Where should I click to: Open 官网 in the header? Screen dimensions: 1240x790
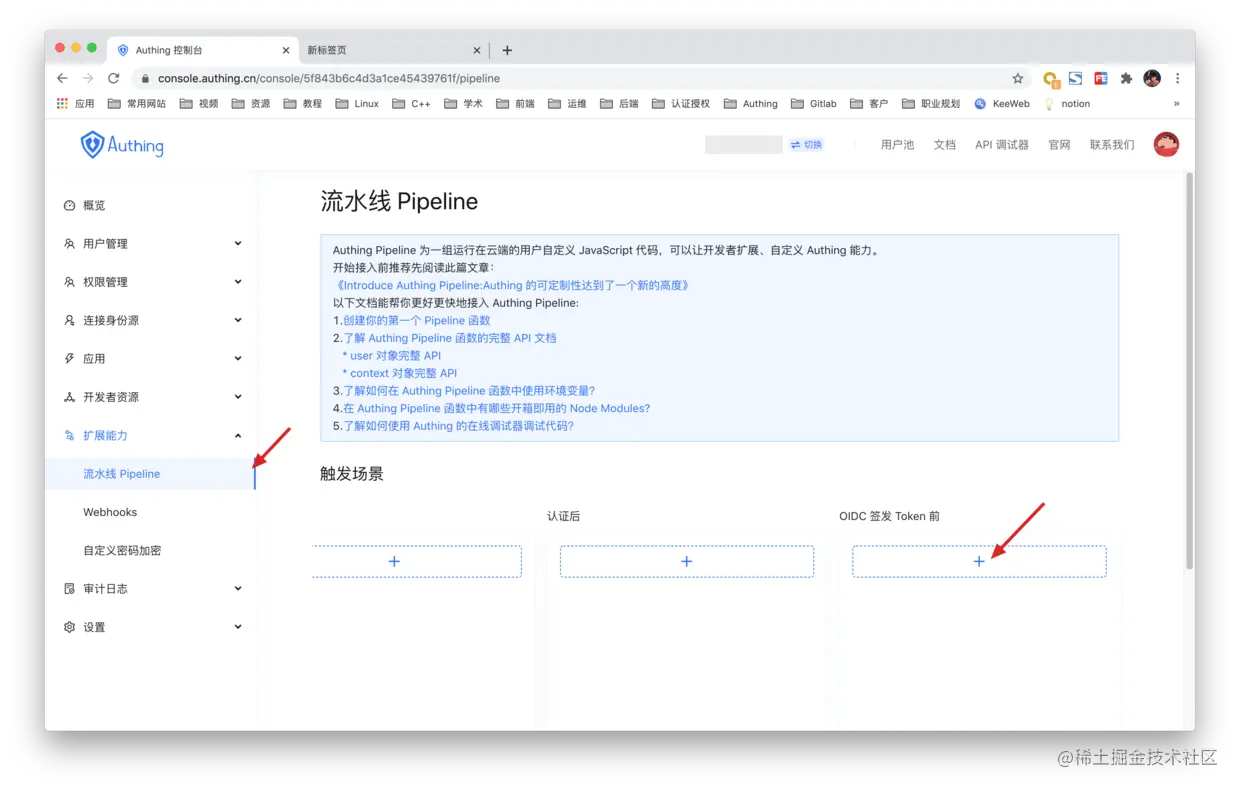tap(1059, 145)
